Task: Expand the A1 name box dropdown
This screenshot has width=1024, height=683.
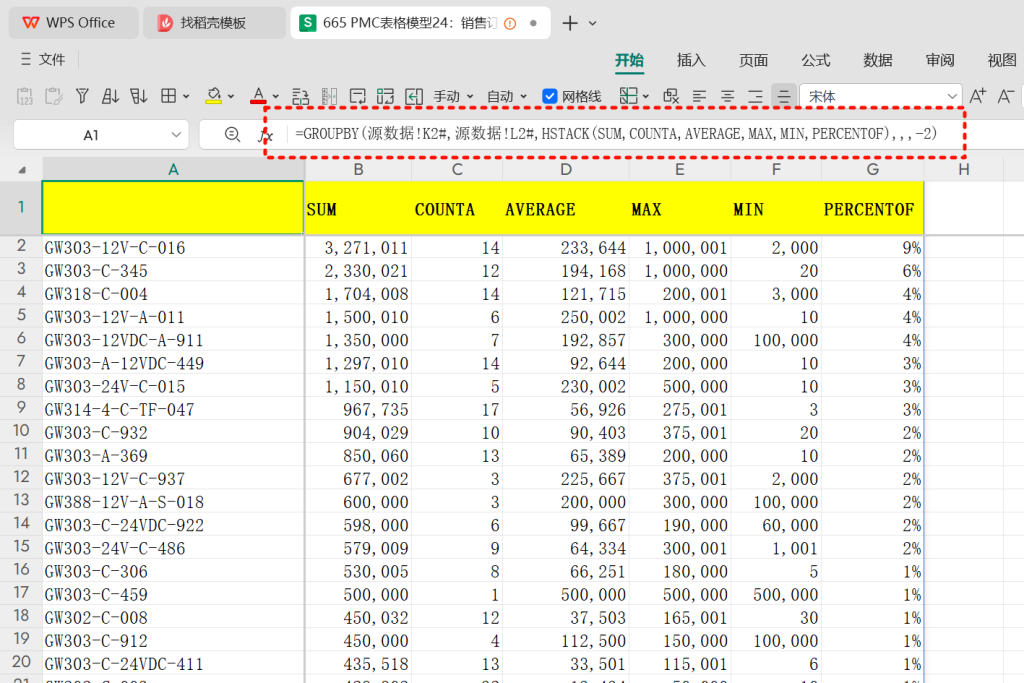Action: pyautogui.click(x=176, y=135)
